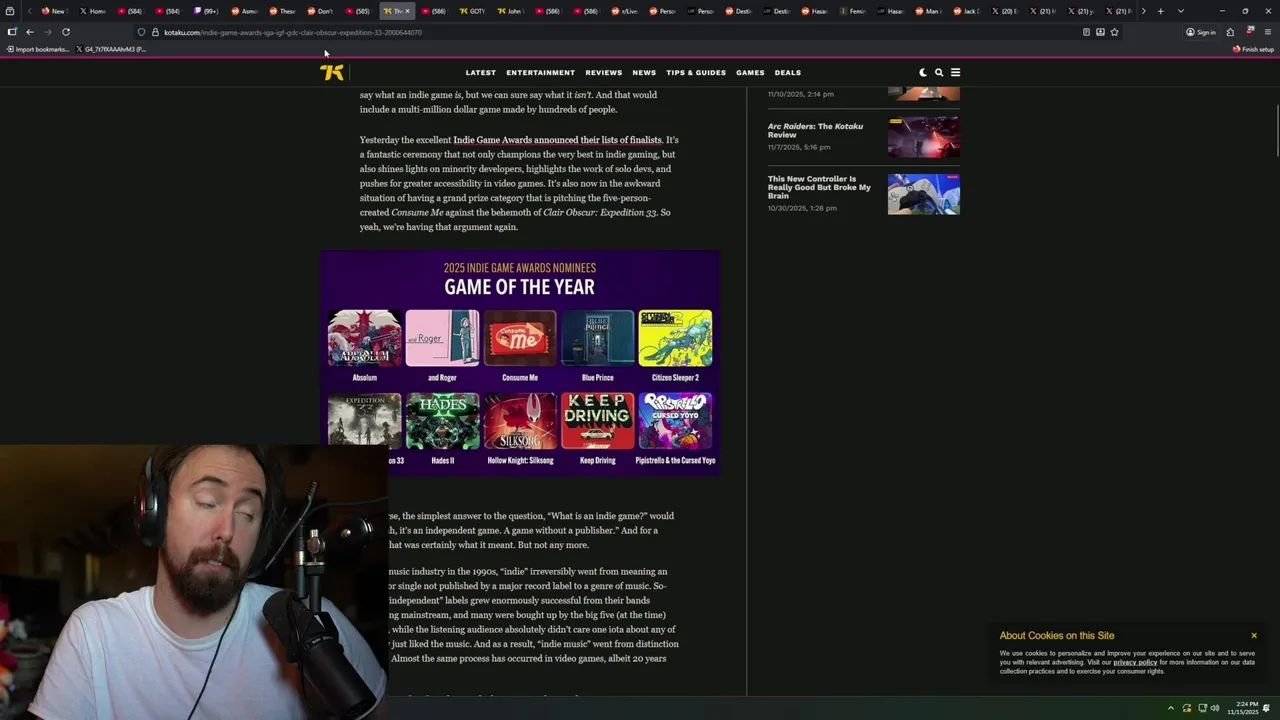Click the install/save page icon in address bar

(1100, 32)
